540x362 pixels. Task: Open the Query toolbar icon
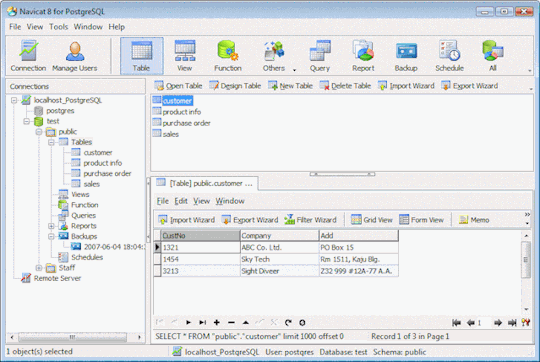[320, 56]
